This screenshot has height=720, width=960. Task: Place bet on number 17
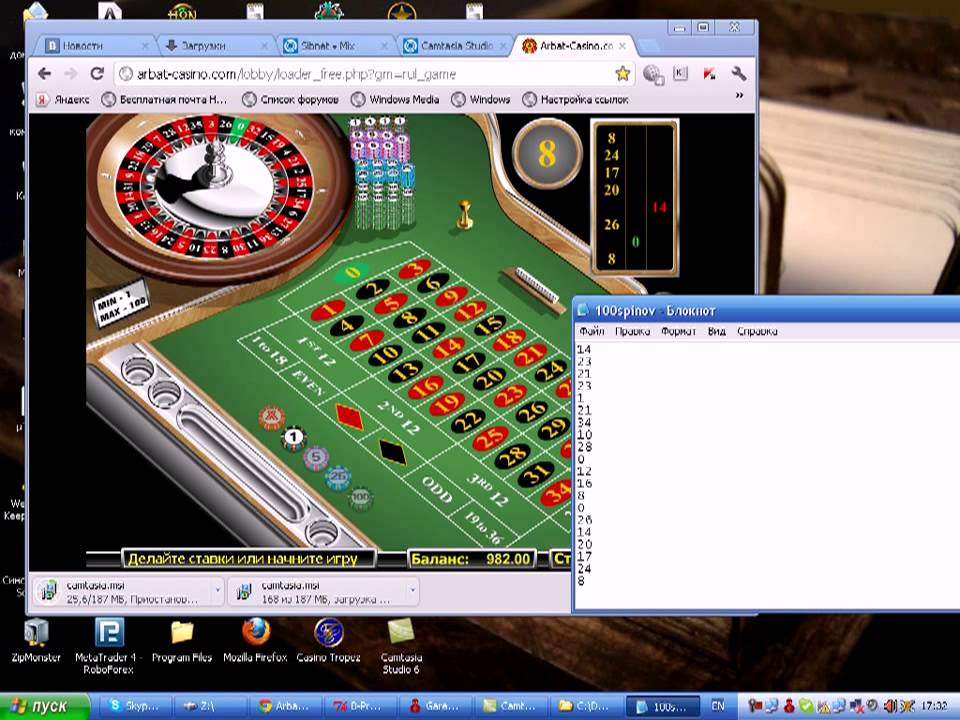tap(468, 362)
